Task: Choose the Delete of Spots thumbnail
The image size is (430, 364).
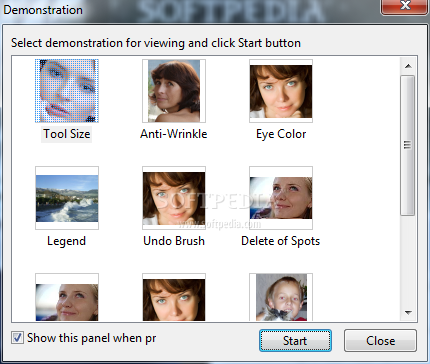Action: pos(281,198)
